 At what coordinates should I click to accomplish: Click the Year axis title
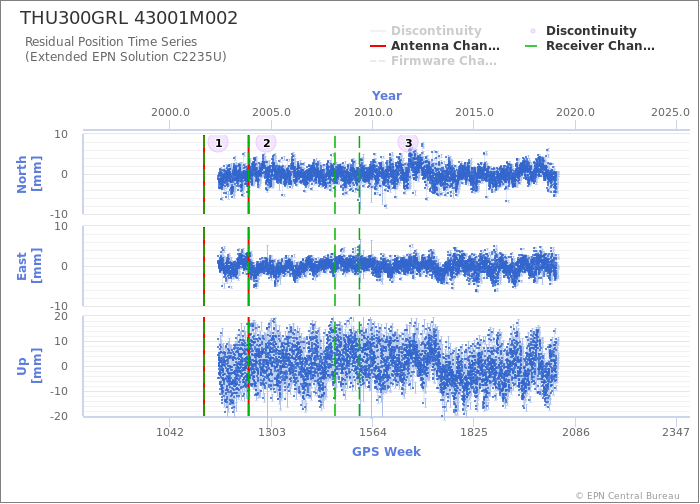pos(387,96)
